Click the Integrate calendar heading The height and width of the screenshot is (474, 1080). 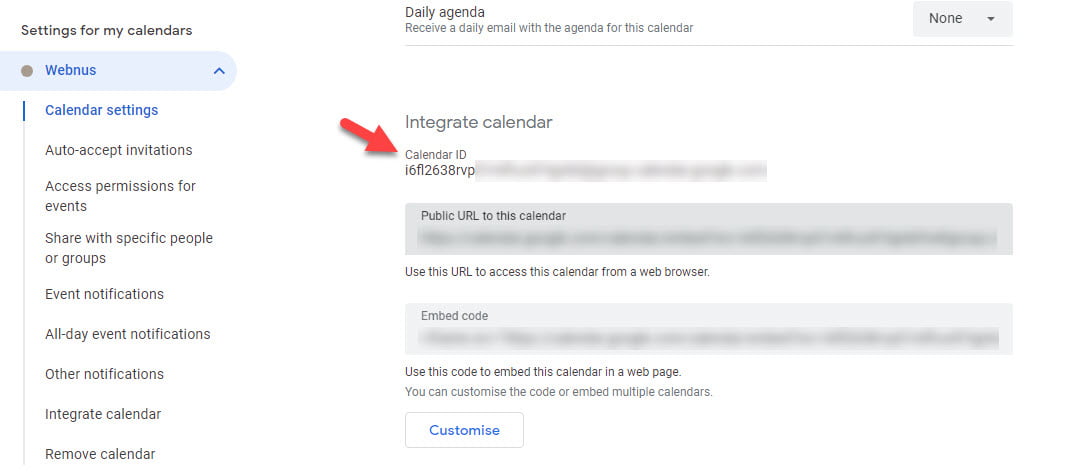[x=478, y=122]
